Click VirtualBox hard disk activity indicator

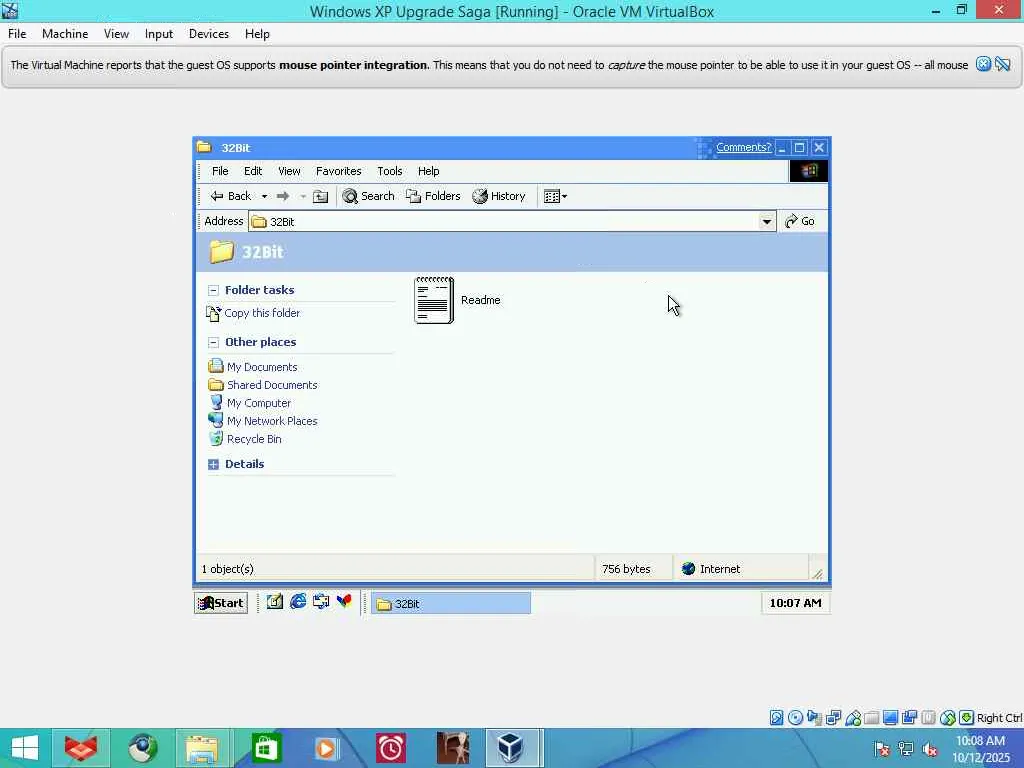776,718
